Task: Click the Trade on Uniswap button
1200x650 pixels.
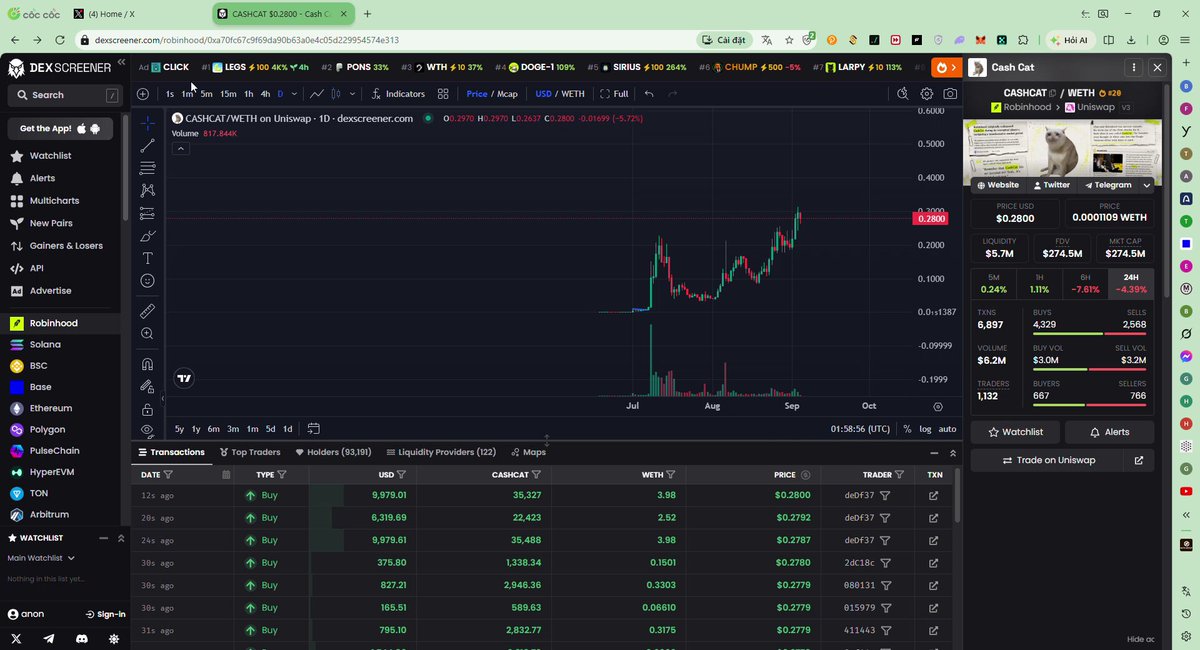Action: pos(1048,460)
